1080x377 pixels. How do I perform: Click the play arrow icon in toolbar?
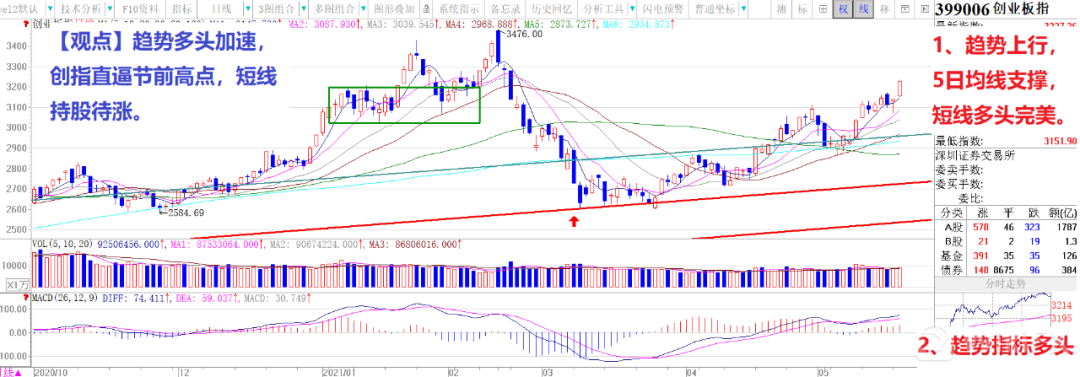coord(925,9)
